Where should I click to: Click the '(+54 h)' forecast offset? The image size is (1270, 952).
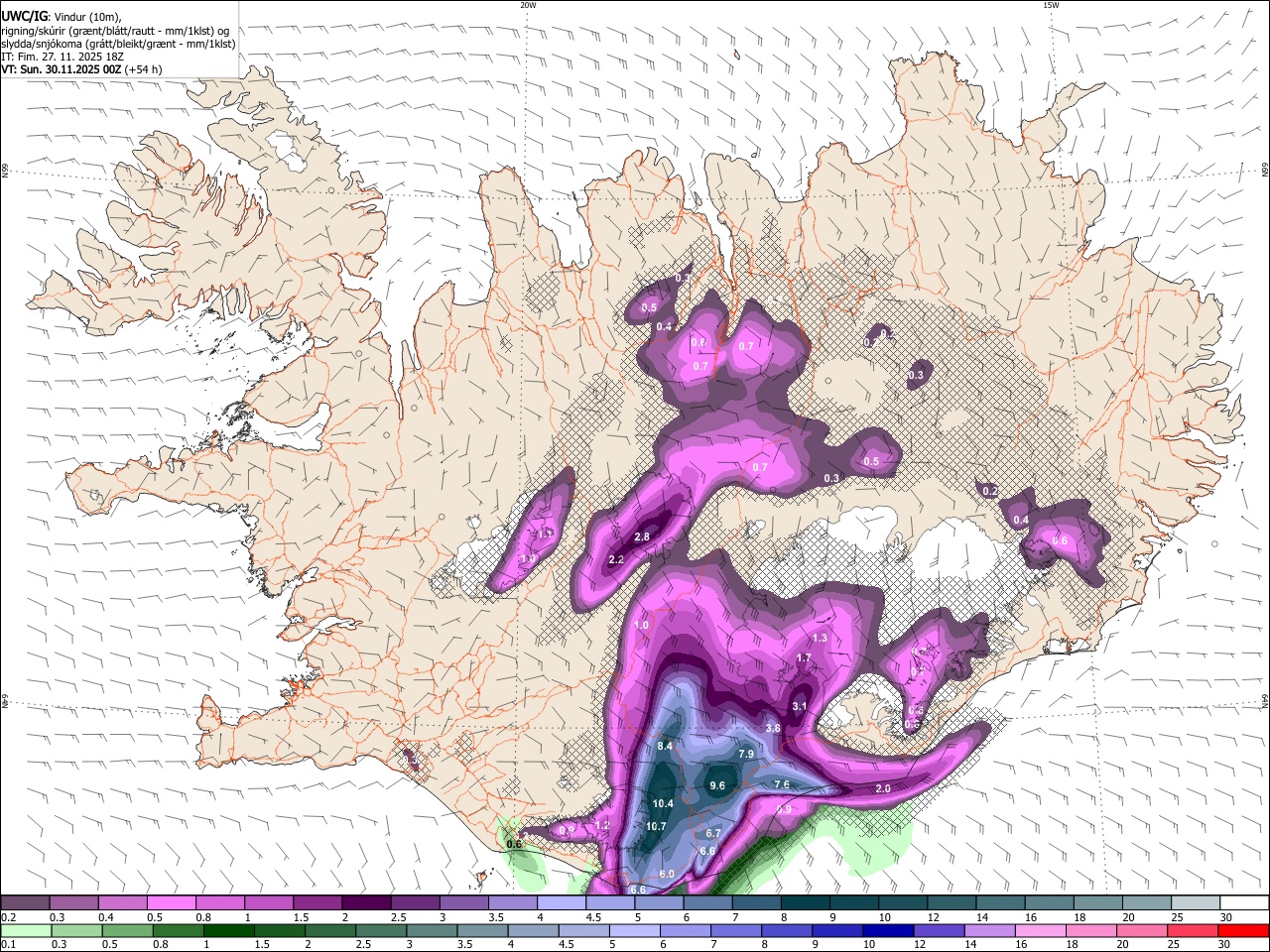144,69
